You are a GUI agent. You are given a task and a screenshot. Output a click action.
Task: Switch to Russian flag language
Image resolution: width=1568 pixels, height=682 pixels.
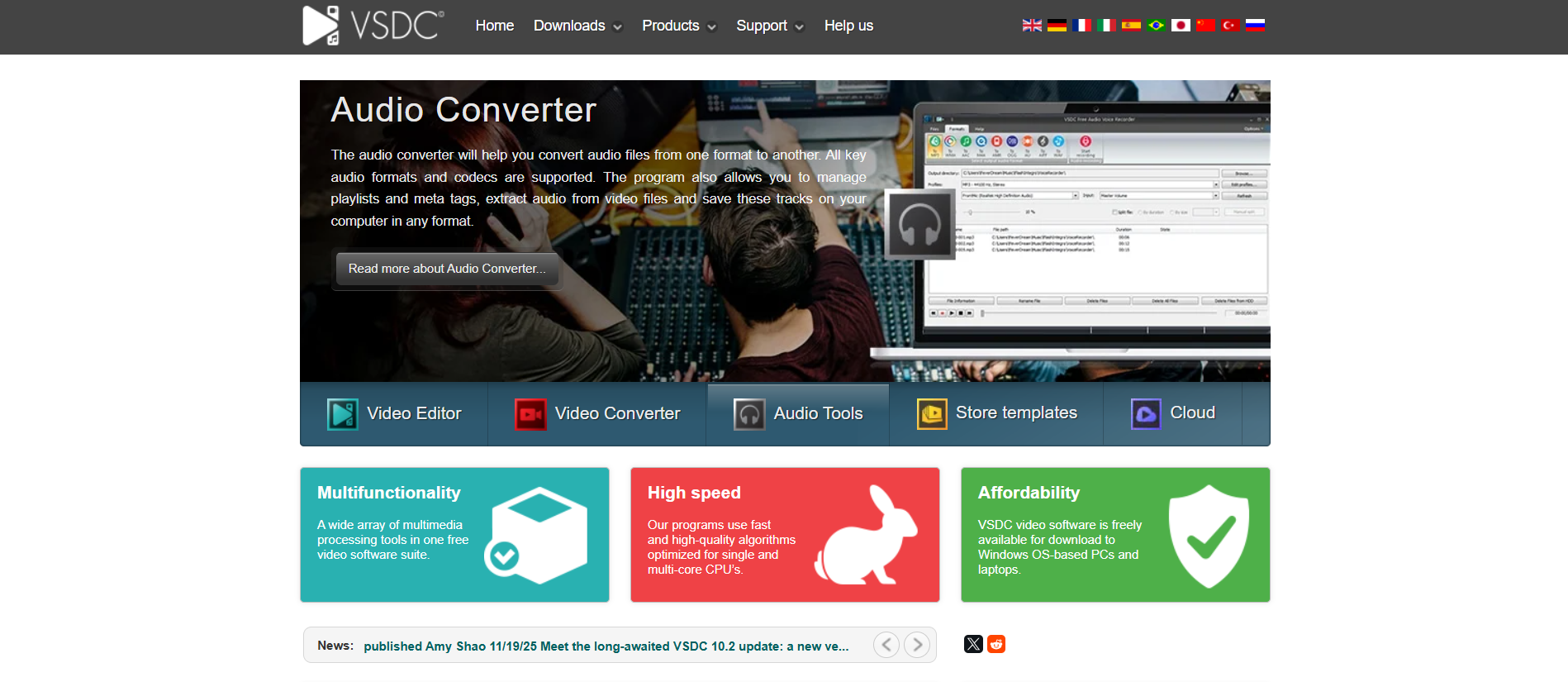point(1255,25)
